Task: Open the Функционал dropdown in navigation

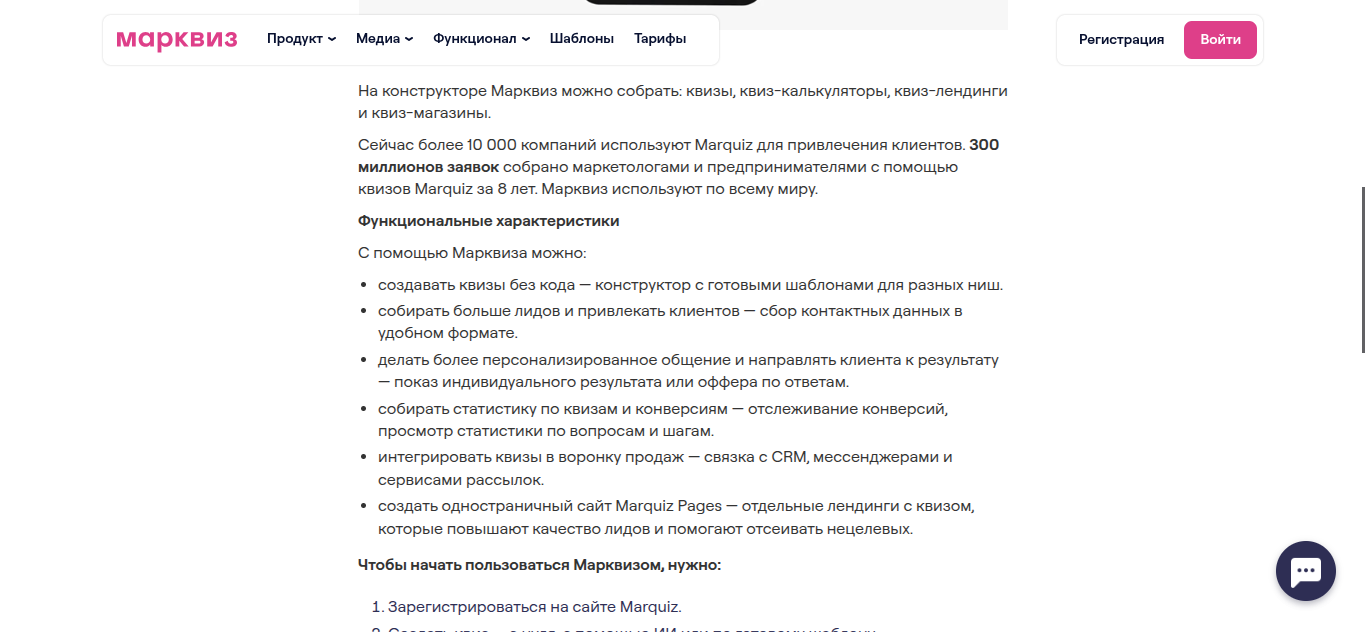Action: pos(481,39)
